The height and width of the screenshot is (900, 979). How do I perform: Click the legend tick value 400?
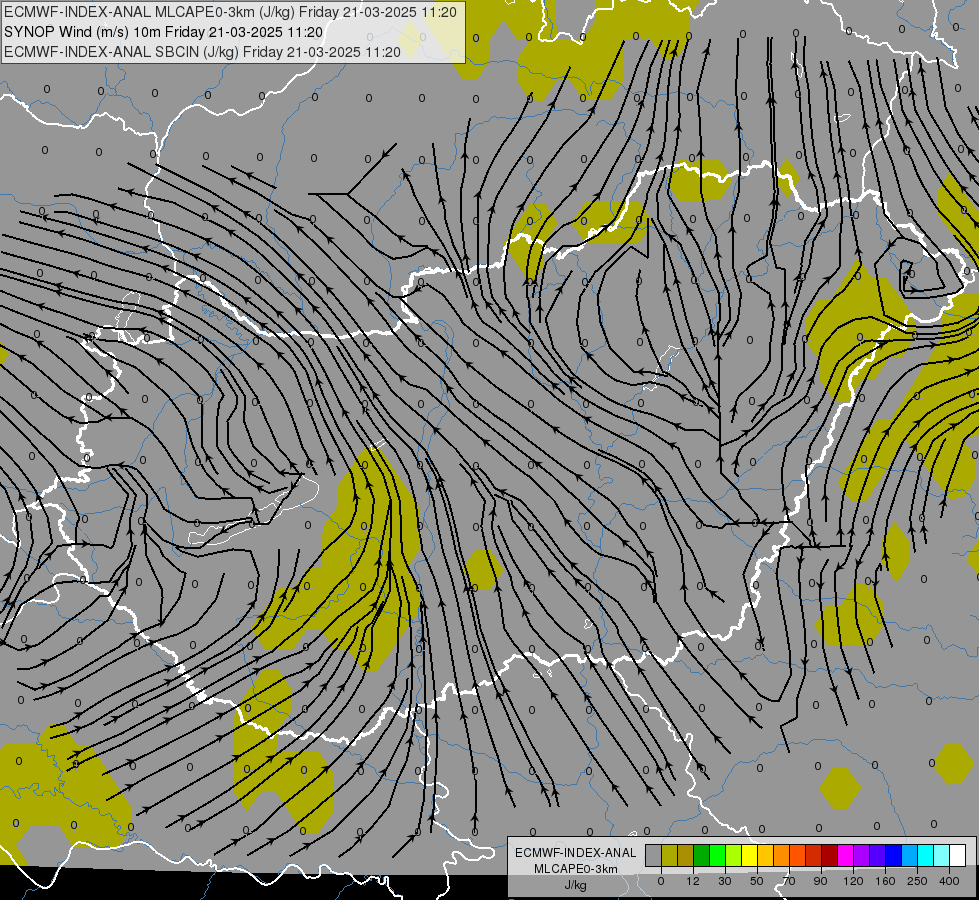click(x=949, y=881)
